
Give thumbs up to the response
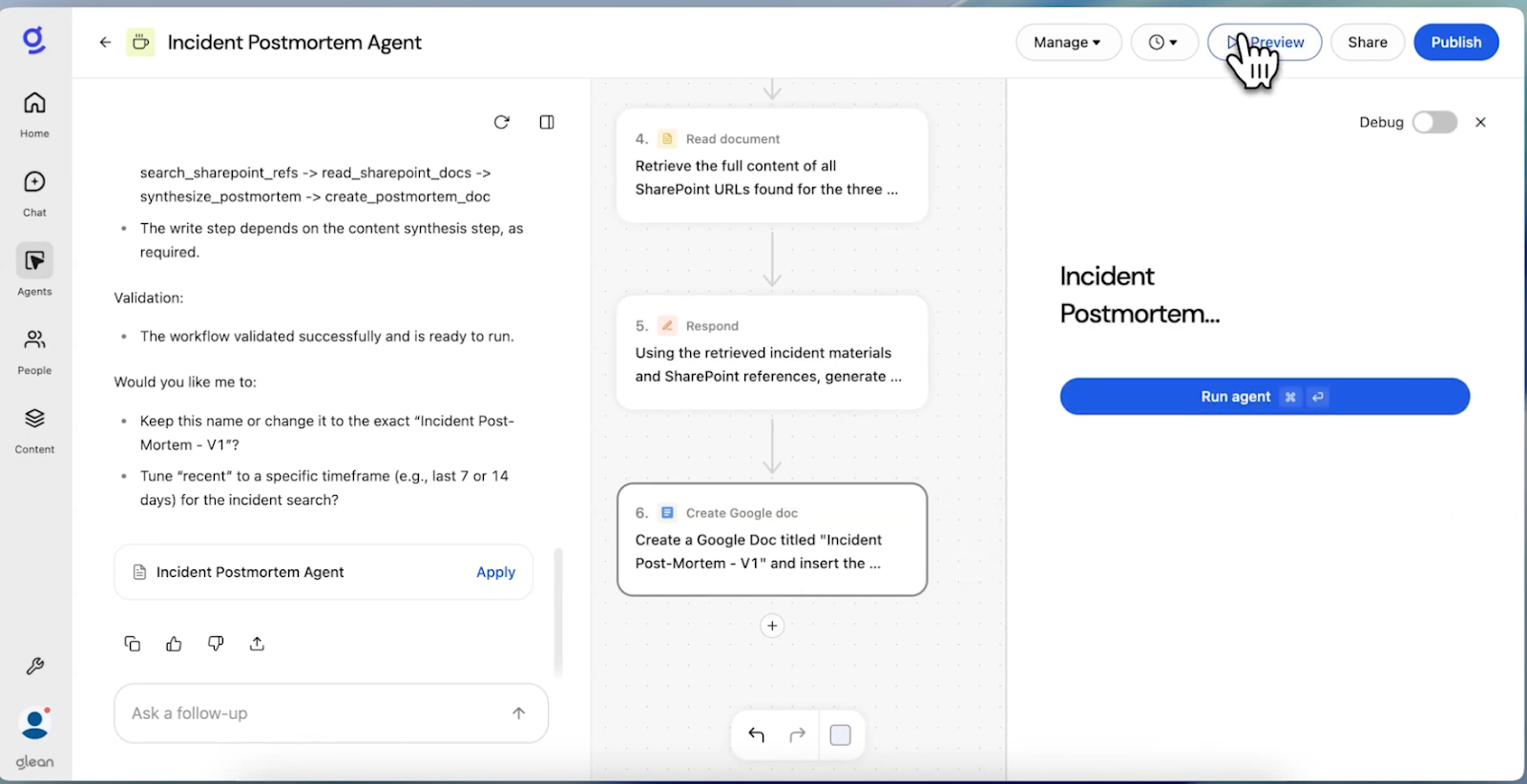[x=174, y=644]
